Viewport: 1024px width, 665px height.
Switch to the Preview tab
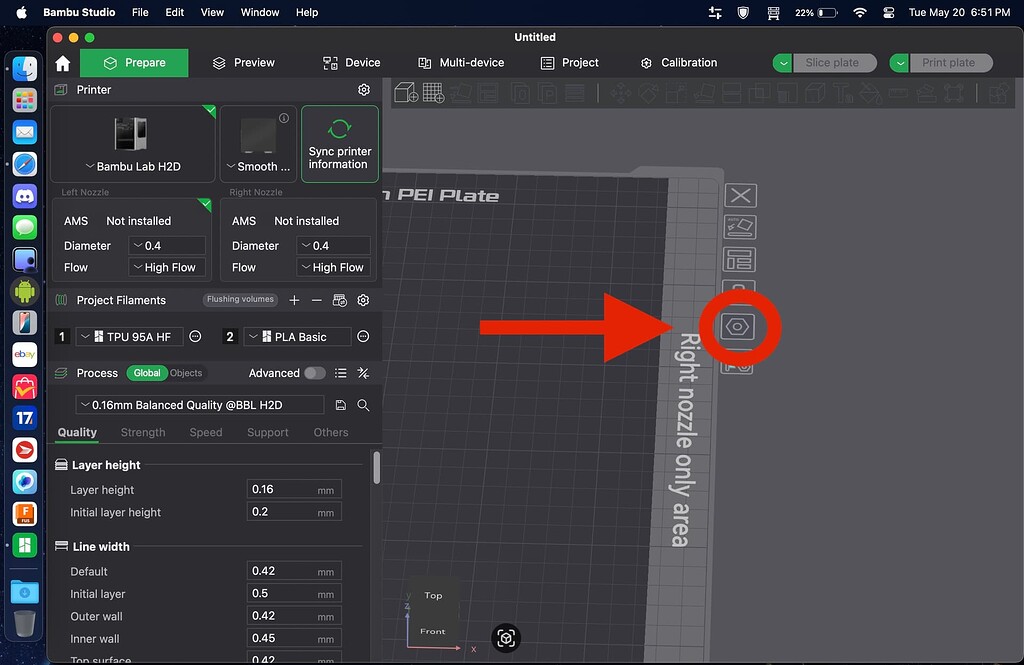pos(243,63)
